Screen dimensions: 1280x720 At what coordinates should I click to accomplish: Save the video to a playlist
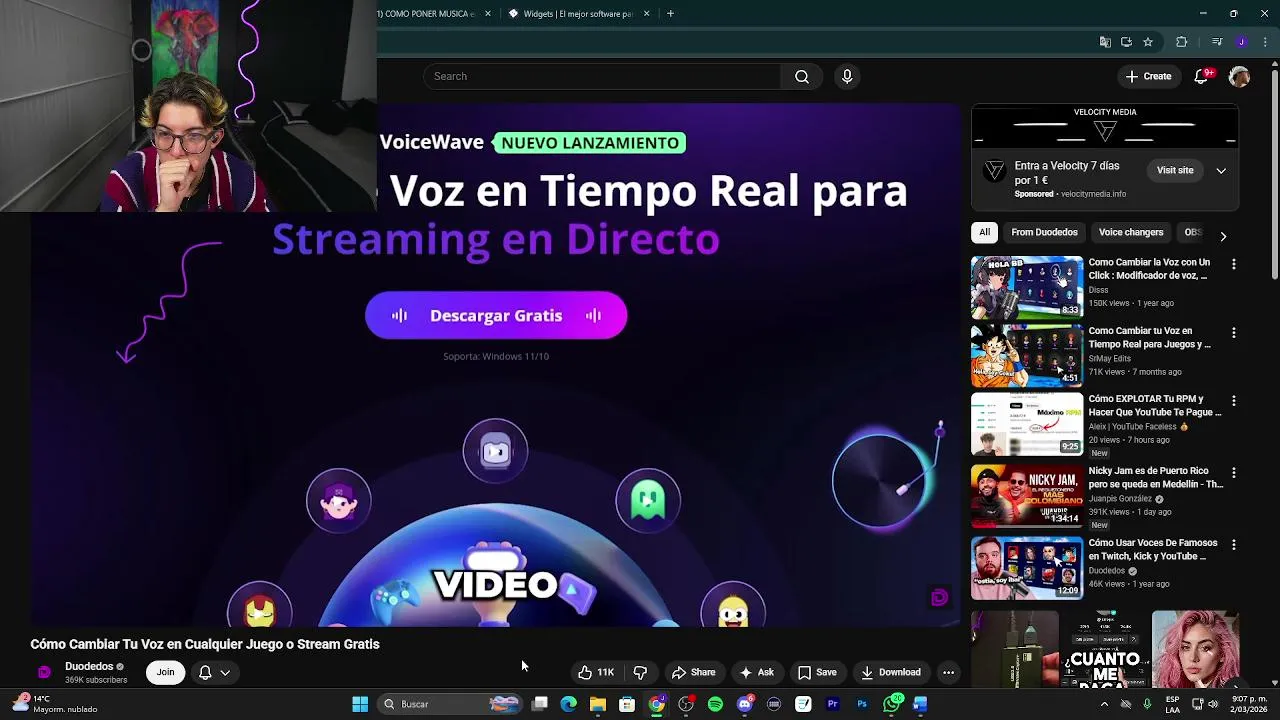click(817, 672)
